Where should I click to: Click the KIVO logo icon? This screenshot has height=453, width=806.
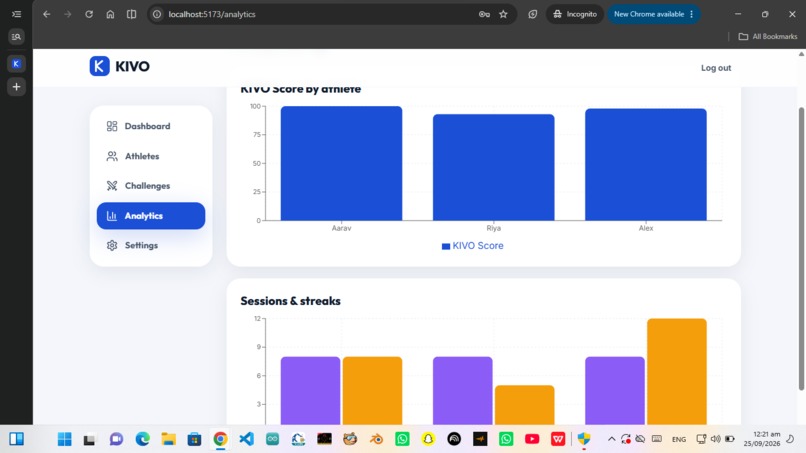pos(99,66)
